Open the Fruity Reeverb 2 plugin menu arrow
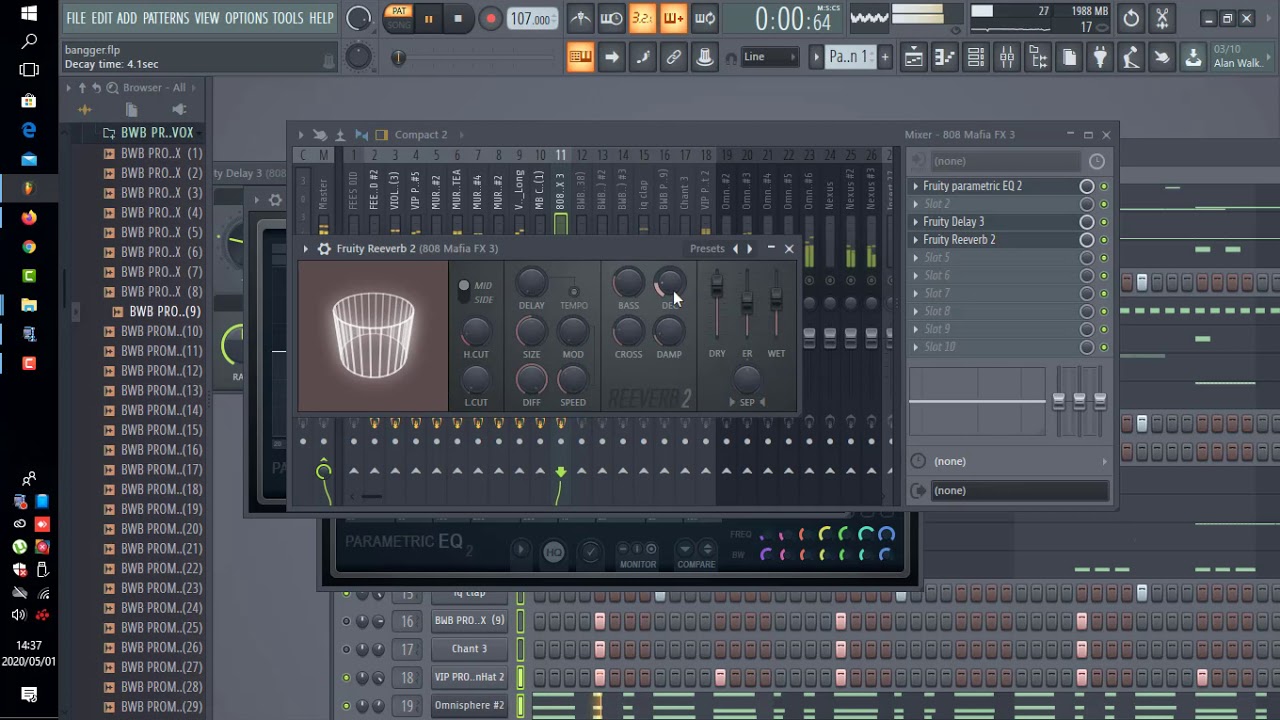 306,248
